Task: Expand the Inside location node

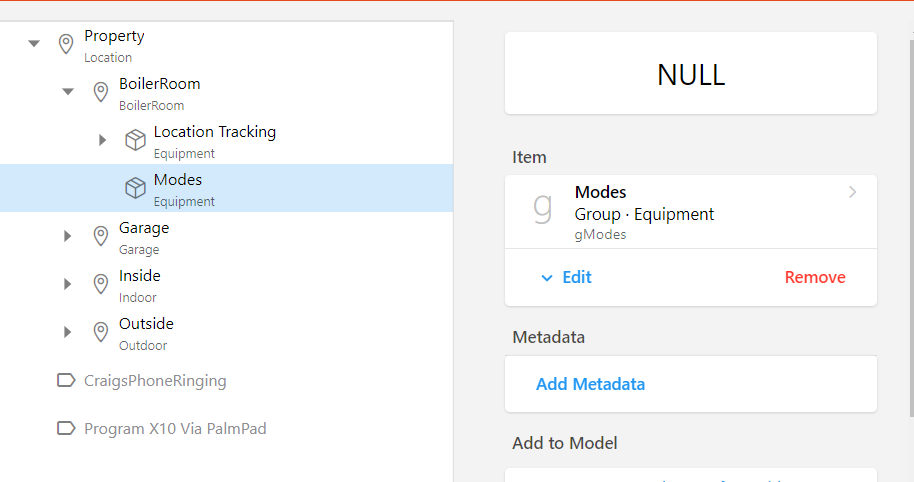Action: click(x=68, y=284)
